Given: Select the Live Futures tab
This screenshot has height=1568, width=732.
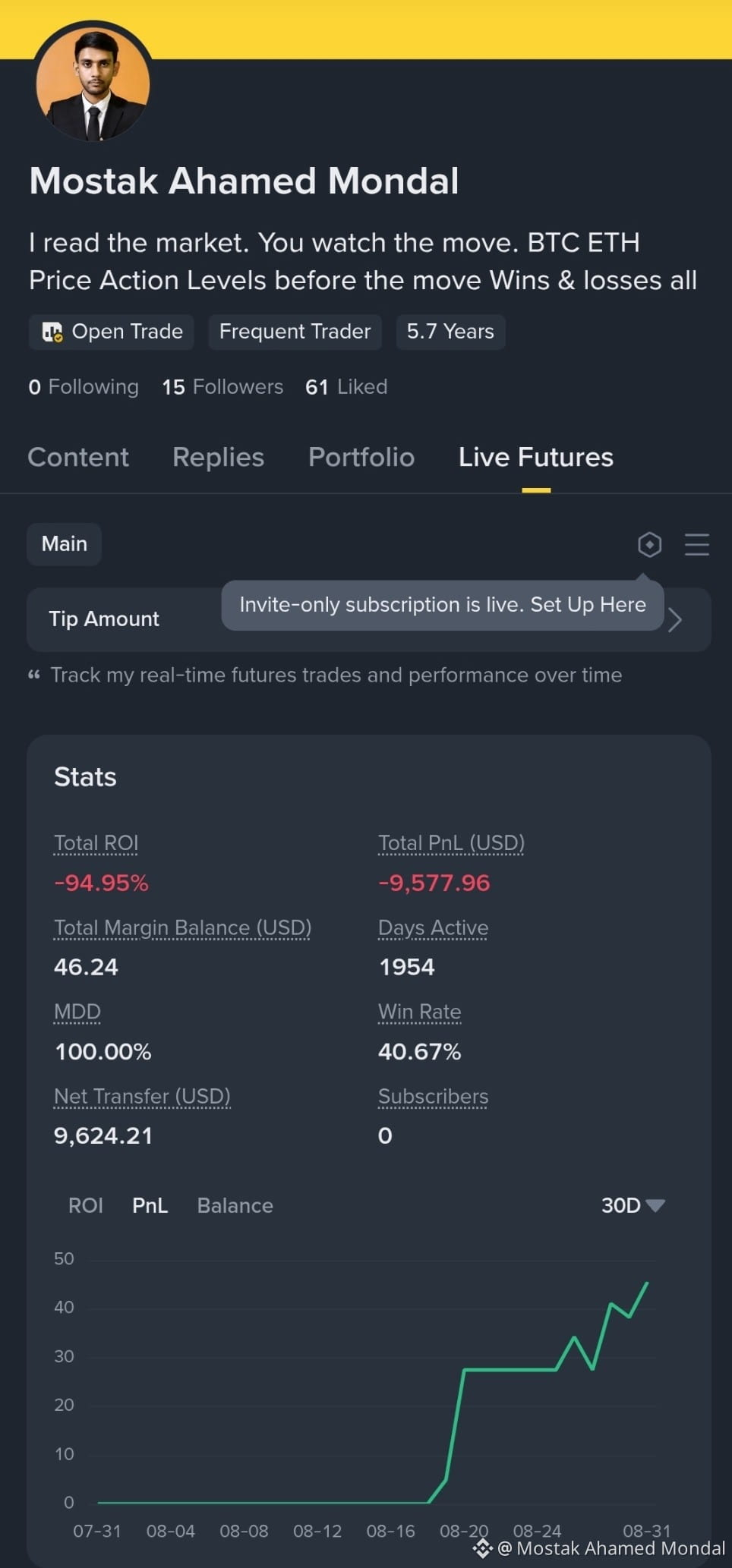Looking at the screenshot, I should pyautogui.click(x=536, y=457).
